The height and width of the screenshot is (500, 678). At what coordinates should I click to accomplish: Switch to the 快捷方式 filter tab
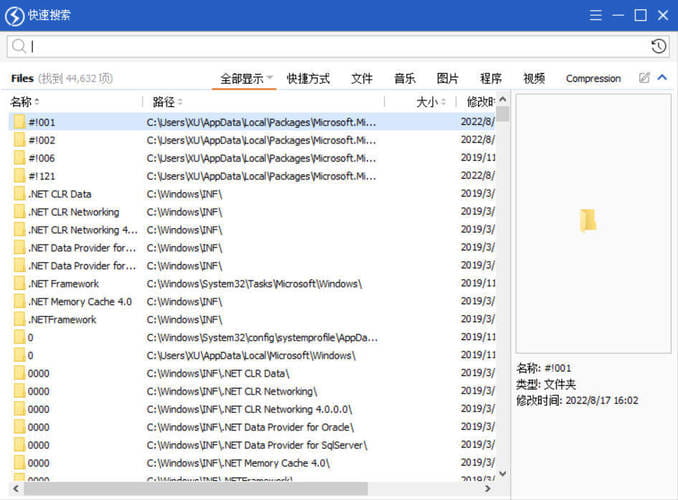click(x=308, y=78)
